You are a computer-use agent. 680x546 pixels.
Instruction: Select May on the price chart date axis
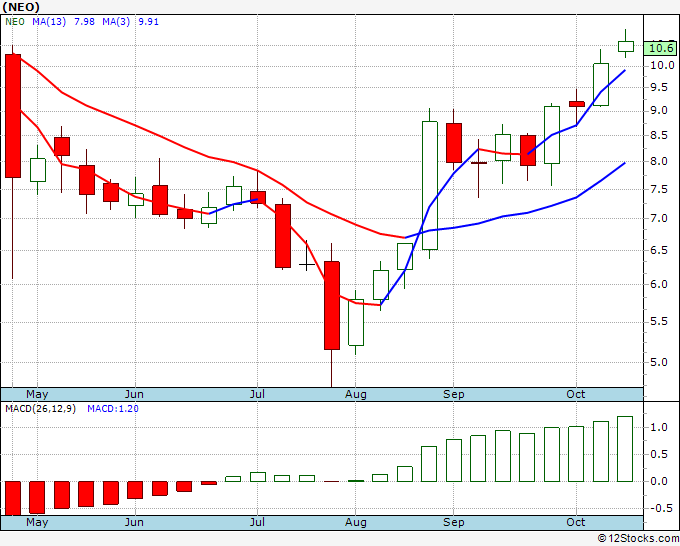[37, 395]
